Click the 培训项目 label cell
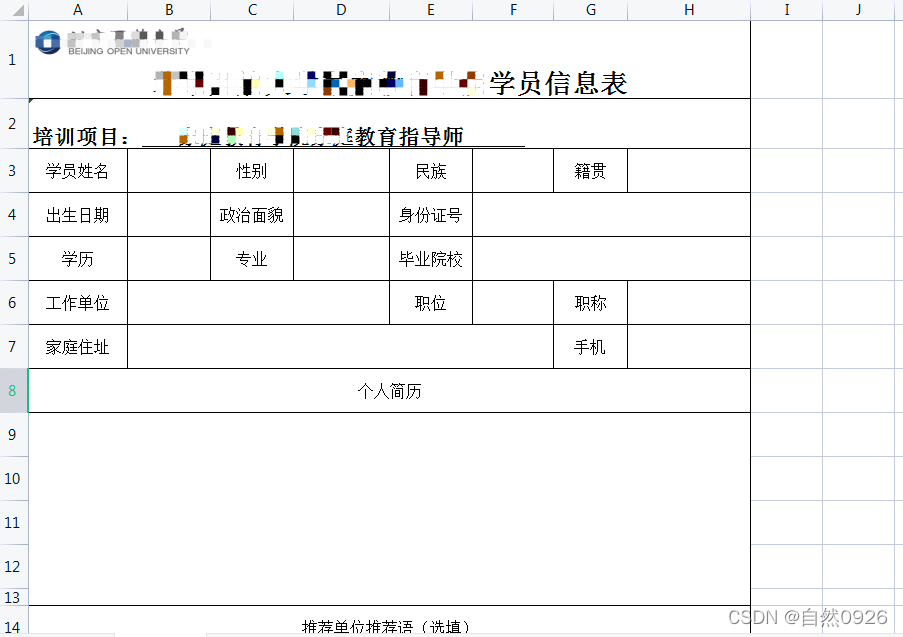This screenshot has height=637, width=903. (390, 123)
